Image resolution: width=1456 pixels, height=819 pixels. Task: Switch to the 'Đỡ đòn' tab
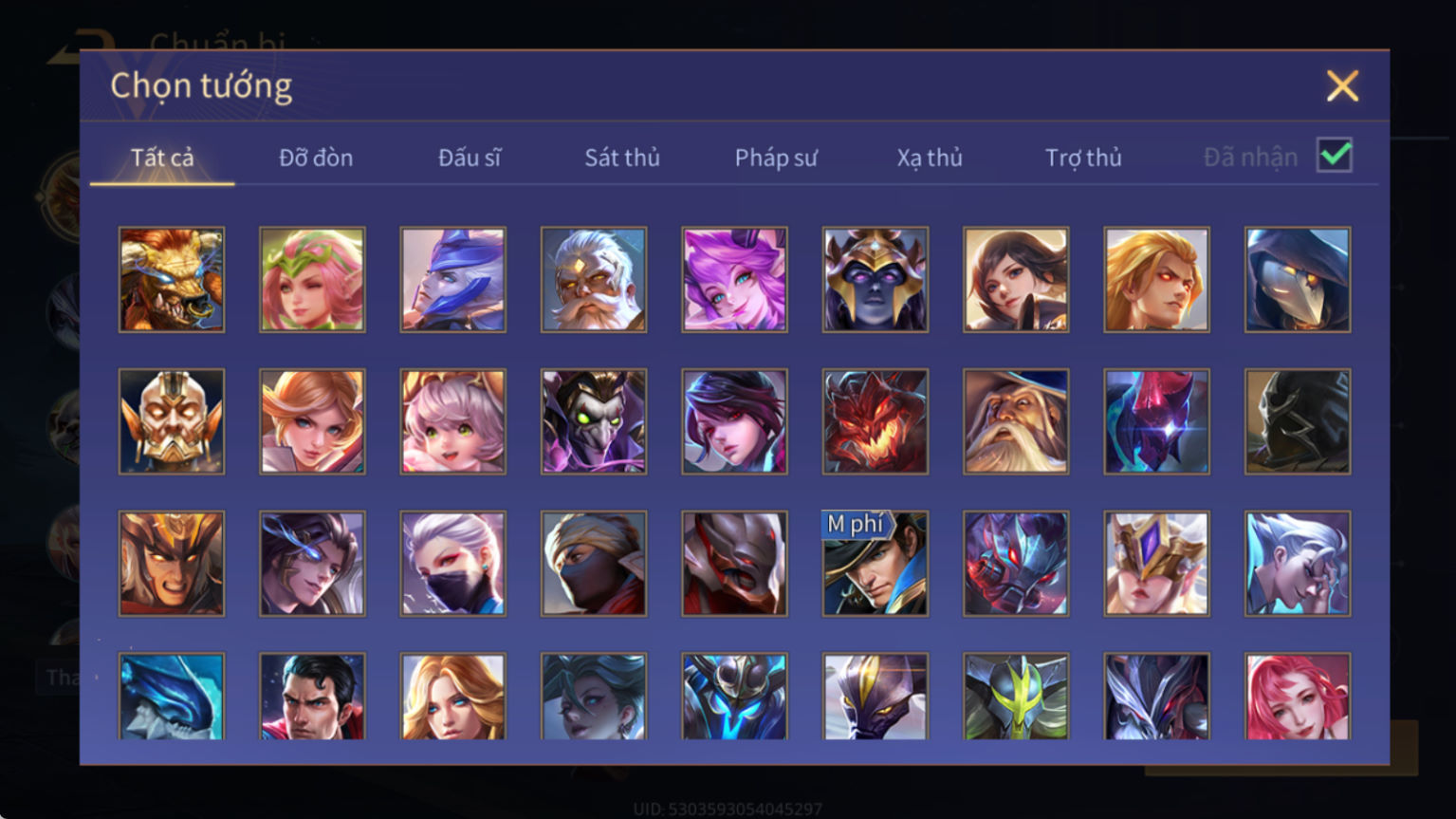(316, 158)
